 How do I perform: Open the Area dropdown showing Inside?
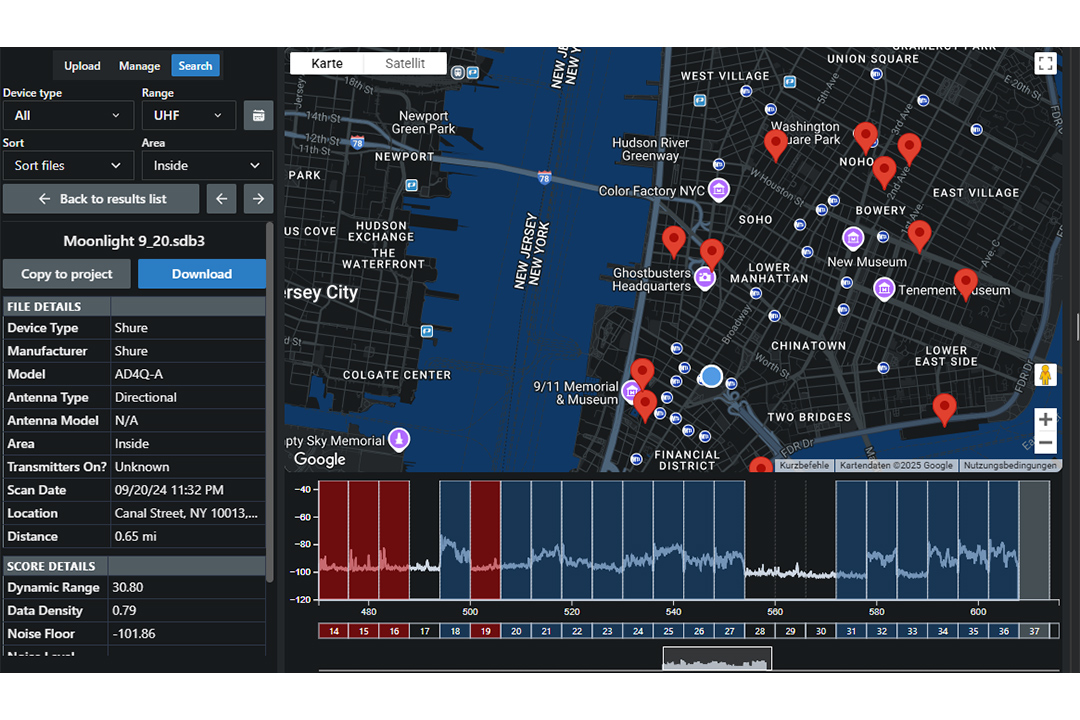(207, 166)
